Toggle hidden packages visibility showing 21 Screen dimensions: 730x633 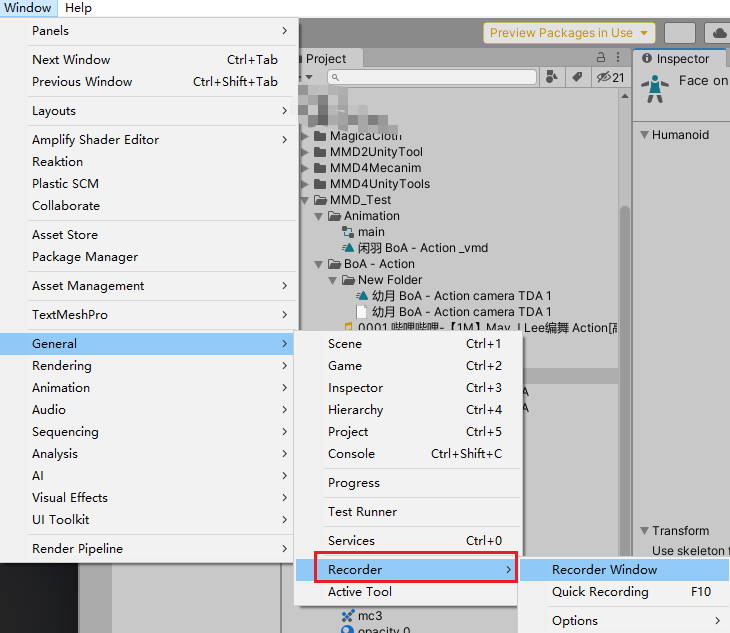click(x=609, y=77)
